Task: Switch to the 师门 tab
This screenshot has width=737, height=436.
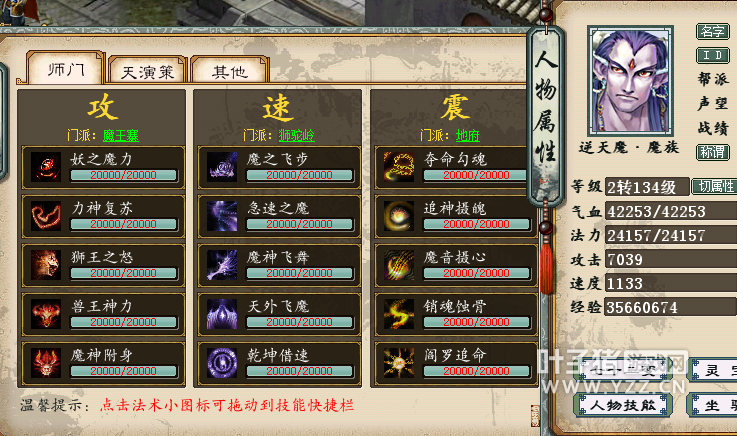Action: (66, 69)
